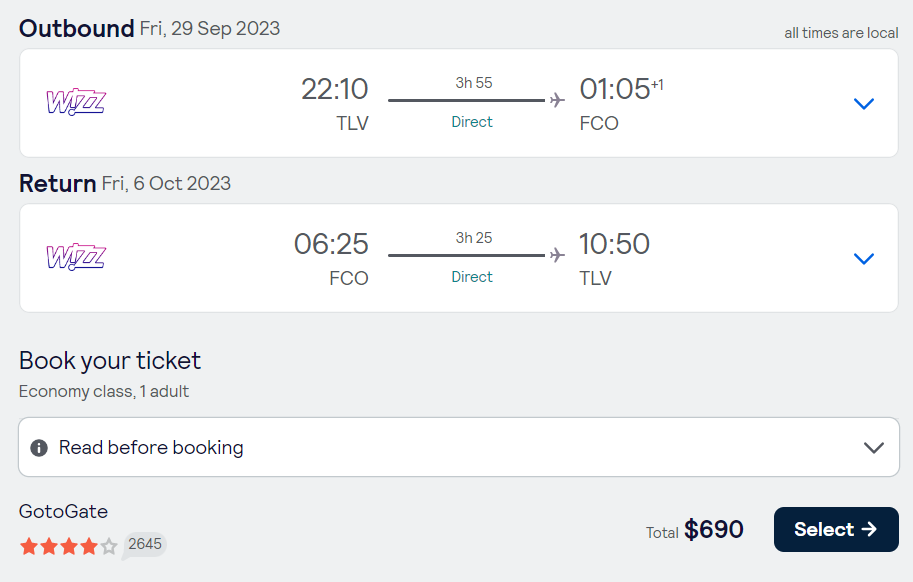913x582 pixels.
Task: Click the Wizz logo on return flight
Action: [76, 257]
